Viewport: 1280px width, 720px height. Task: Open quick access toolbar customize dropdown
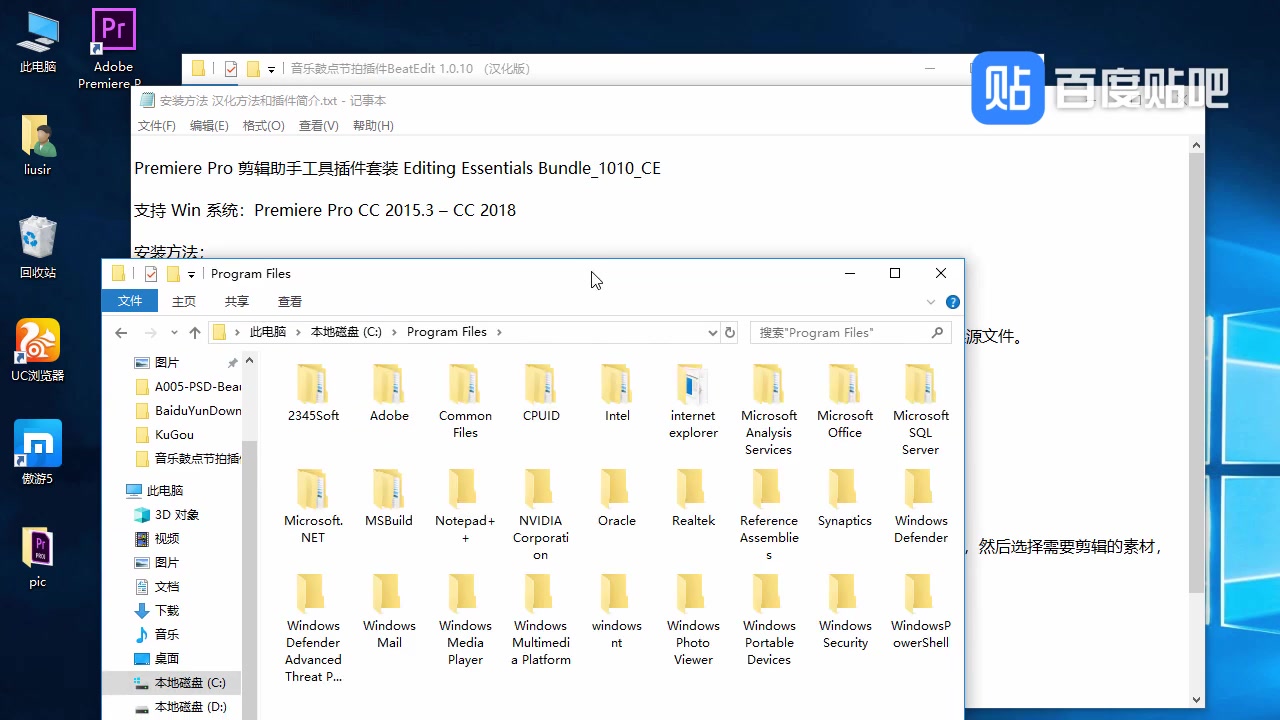[x=191, y=275]
